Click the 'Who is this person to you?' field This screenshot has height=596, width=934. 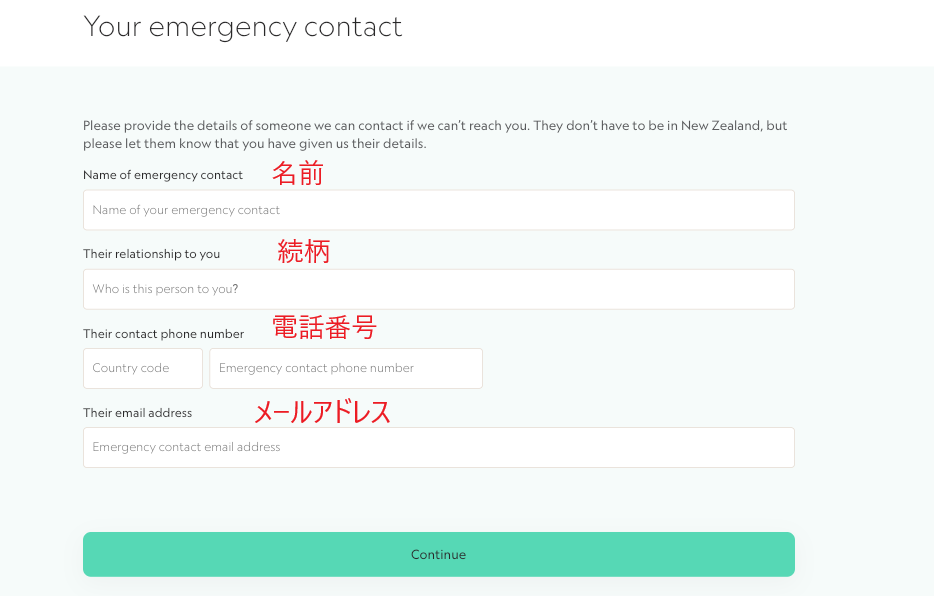click(438, 289)
